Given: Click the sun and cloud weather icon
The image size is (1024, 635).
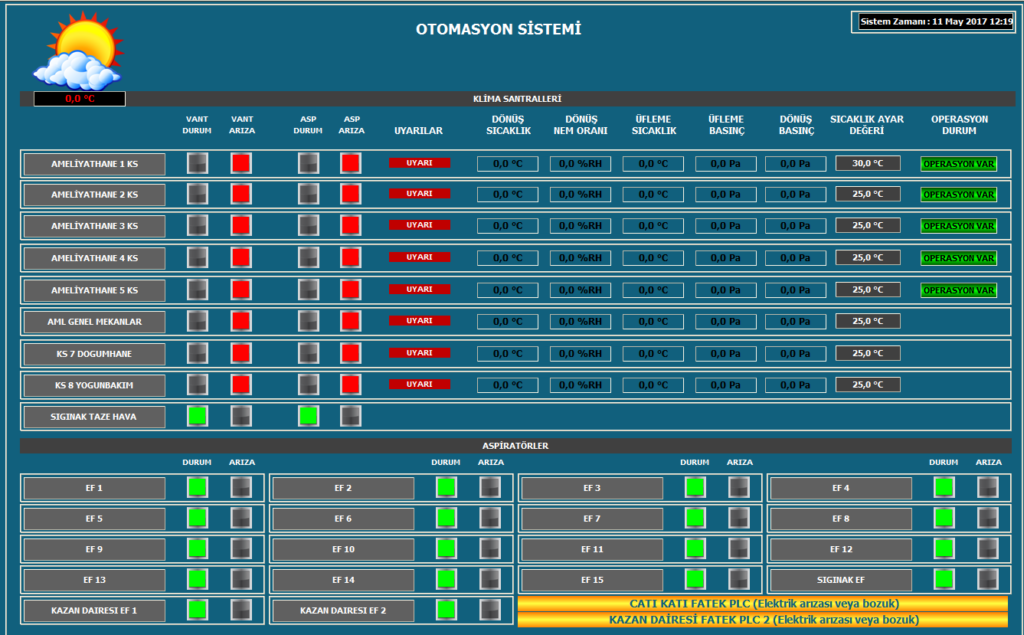Looking at the screenshot, I should pos(77,50).
